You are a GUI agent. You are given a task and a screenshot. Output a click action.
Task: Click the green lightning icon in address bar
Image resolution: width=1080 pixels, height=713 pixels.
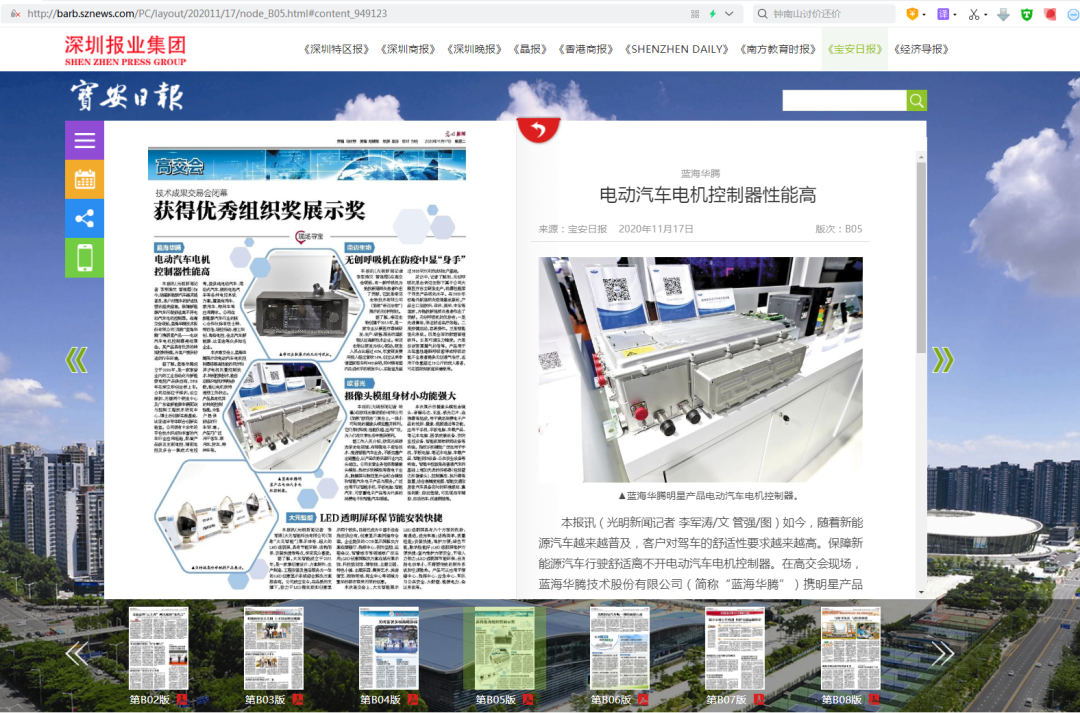tap(713, 14)
